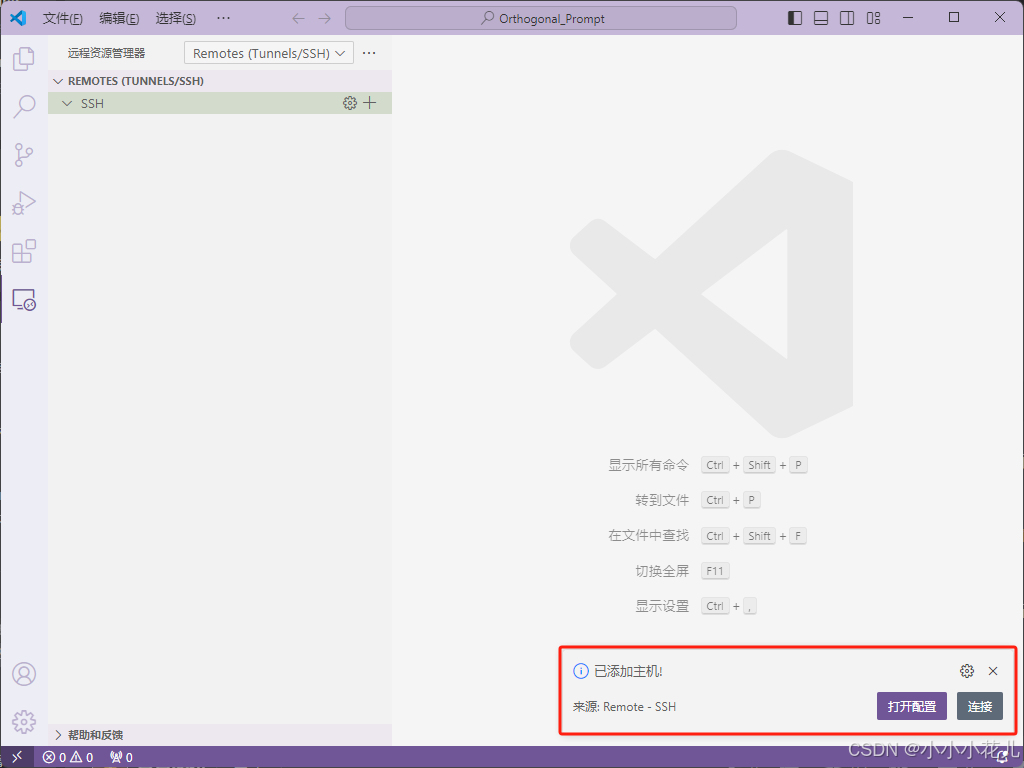Open the Run and Debug view
Viewport: 1024px width, 768px height.
[x=24, y=203]
